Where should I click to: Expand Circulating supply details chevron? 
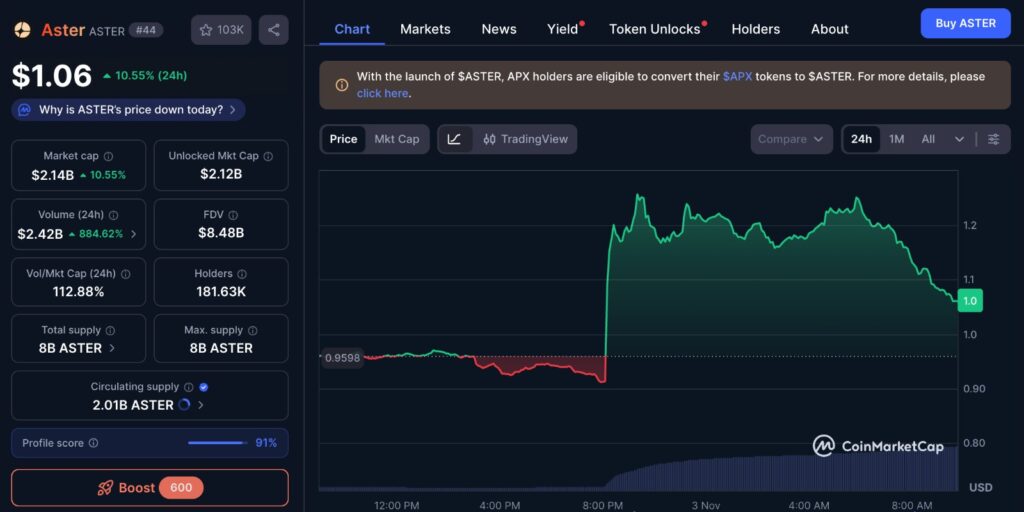tap(200, 405)
